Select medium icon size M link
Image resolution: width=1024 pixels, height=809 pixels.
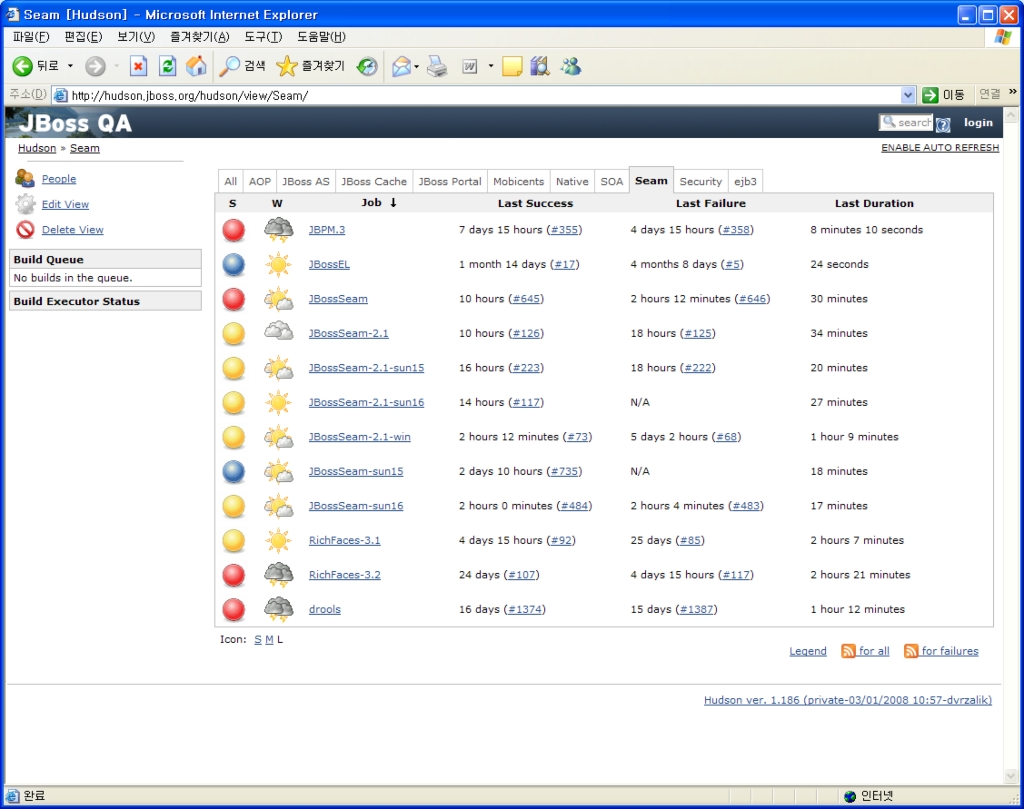(269, 640)
